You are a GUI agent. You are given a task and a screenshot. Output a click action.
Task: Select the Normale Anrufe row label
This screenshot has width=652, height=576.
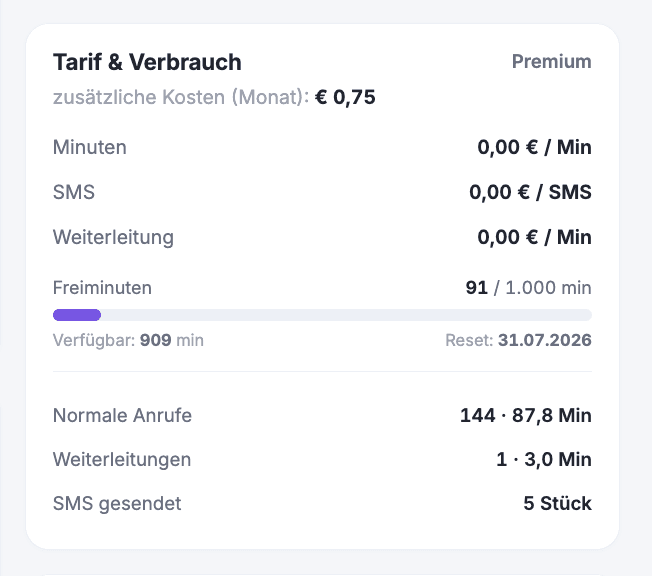point(122,415)
